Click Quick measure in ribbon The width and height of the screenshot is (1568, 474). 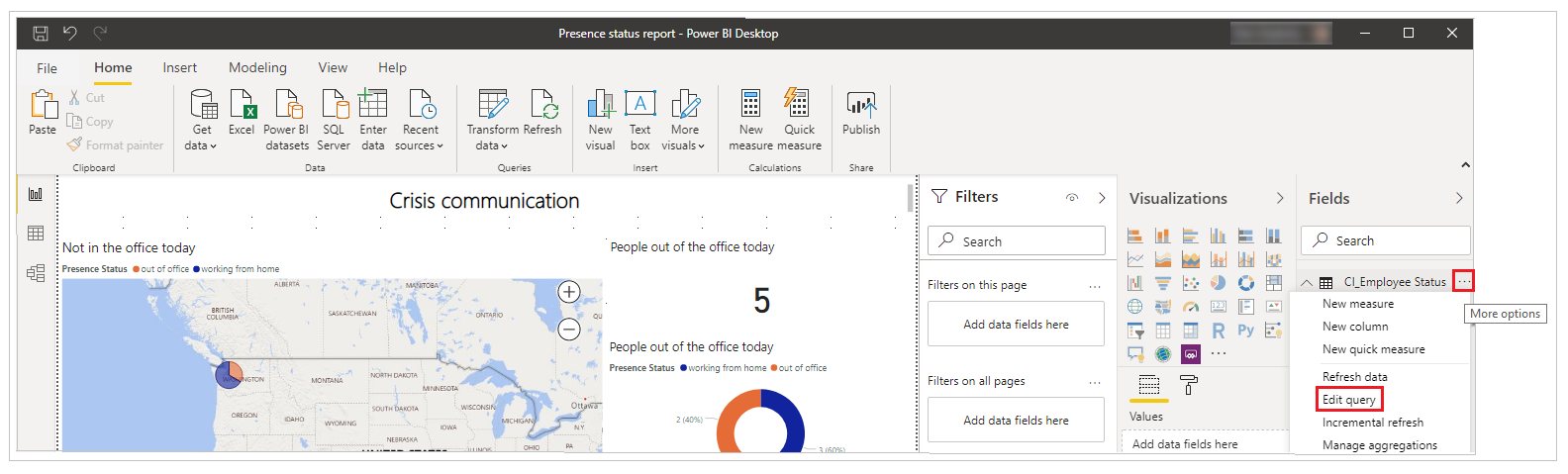799,120
